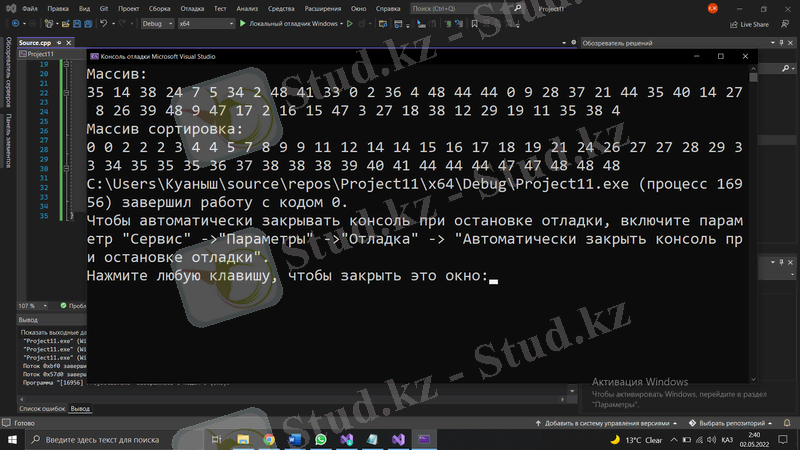800x450 pixels.
Task: Click the green Start Debugging play icon
Action: 243,23
